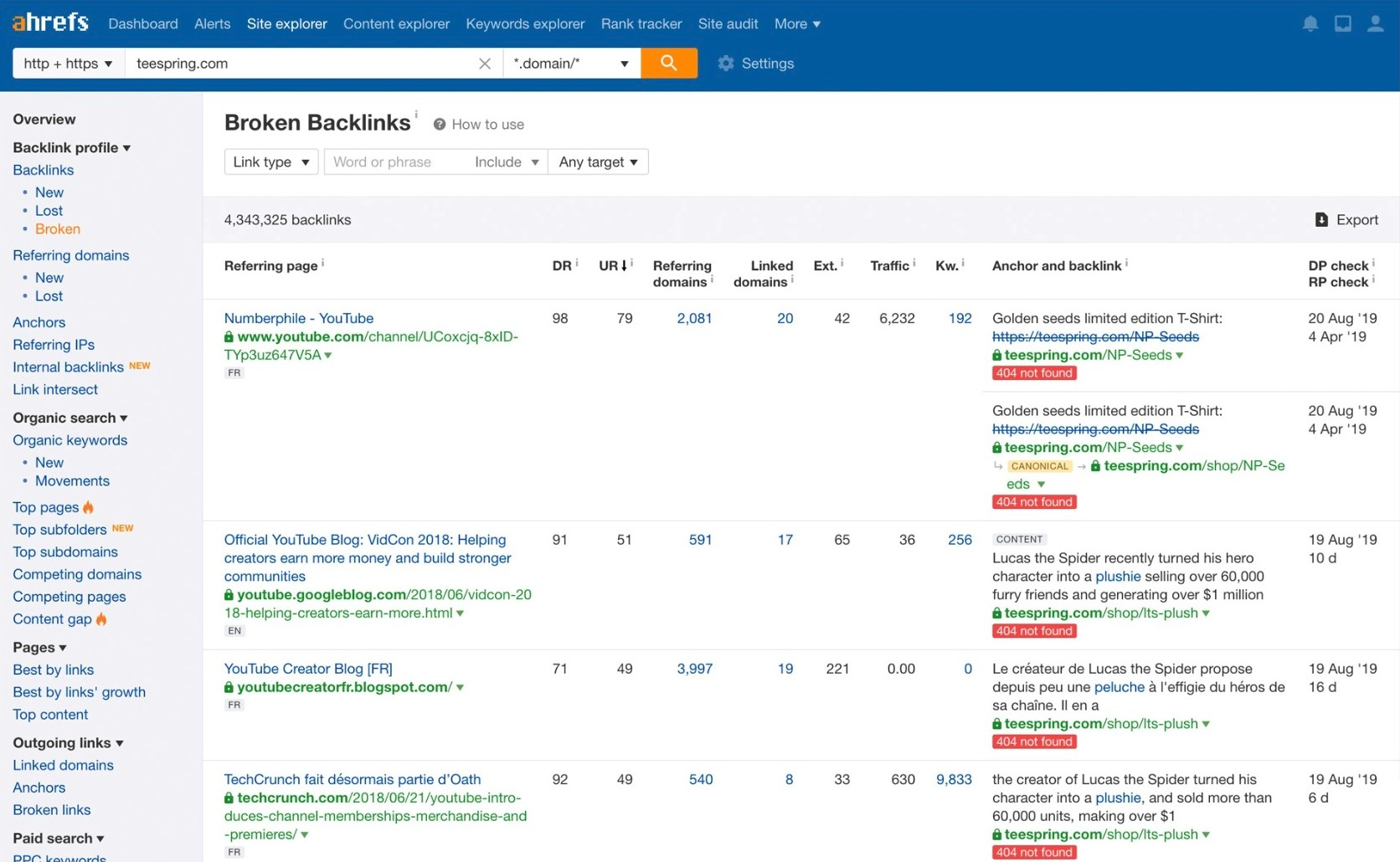Screen dimensions: 1400x862
Task: Click the lock icon before youtube.googleblog.com URL
Action: pyautogui.click(x=229, y=594)
